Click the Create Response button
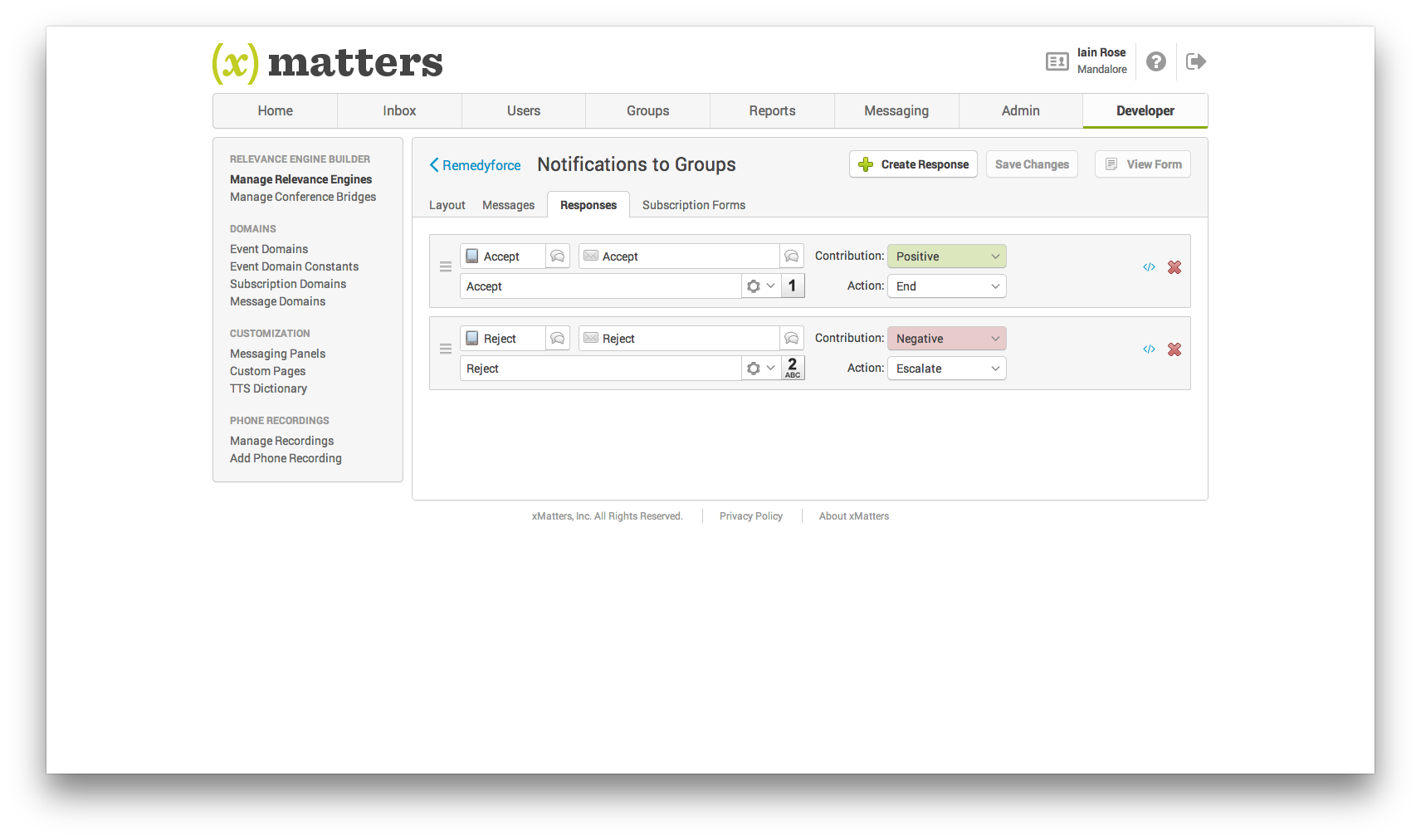The height and width of the screenshot is (840, 1421). coord(913,164)
